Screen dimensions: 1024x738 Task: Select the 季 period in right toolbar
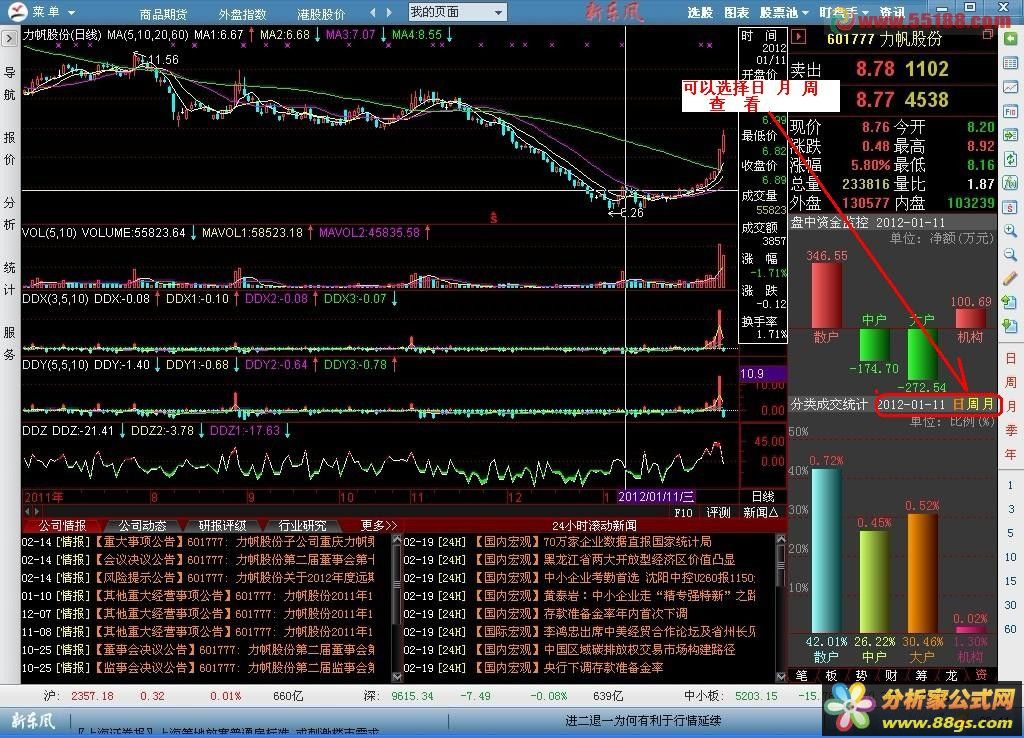point(1011,430)
